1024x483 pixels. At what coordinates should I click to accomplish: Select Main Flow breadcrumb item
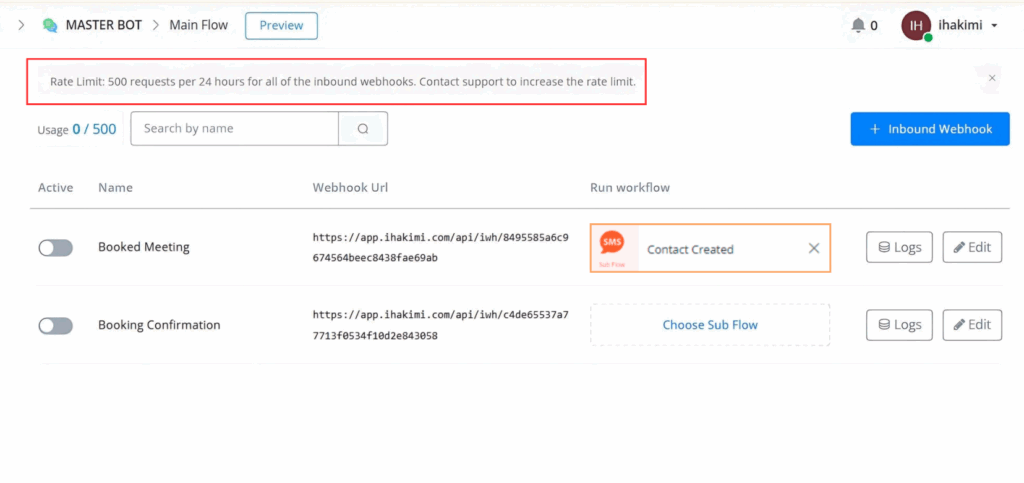click(198, 25)
